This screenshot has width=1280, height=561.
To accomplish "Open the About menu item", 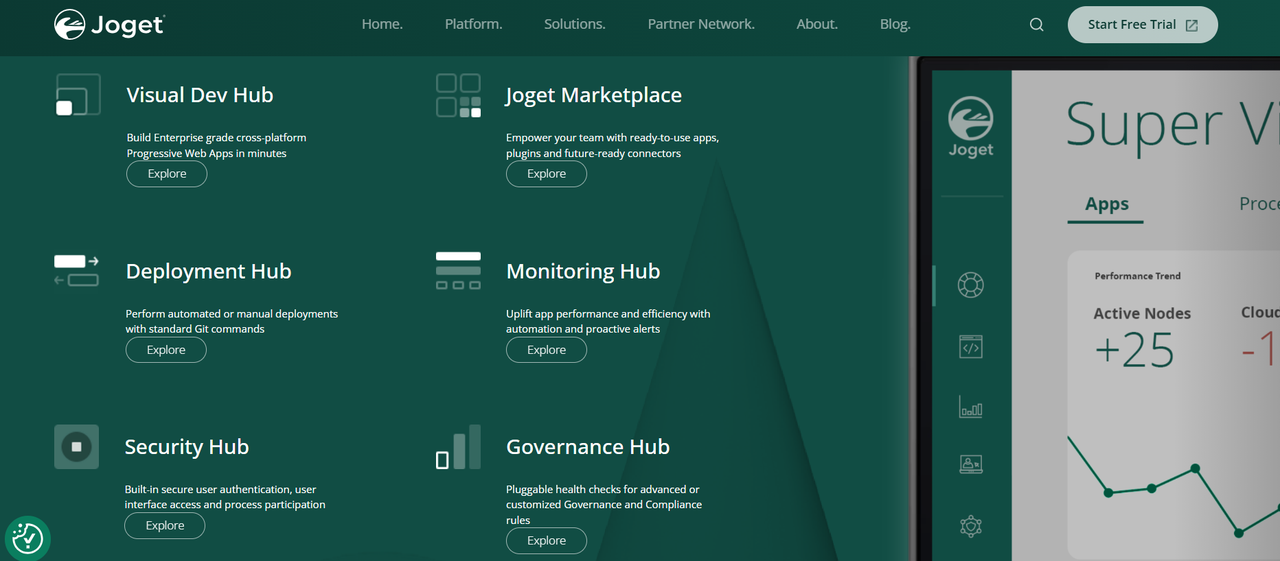I will (817, 24).
